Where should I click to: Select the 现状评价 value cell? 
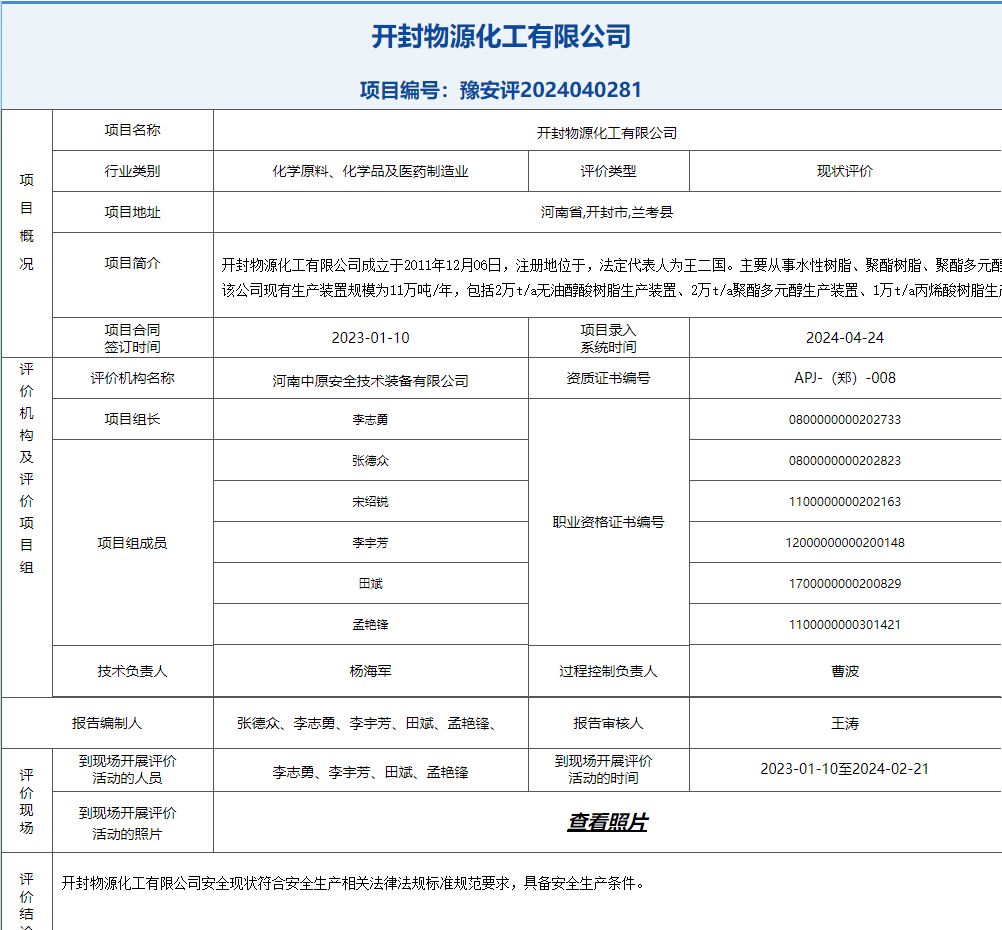click(x=845, y=171)
